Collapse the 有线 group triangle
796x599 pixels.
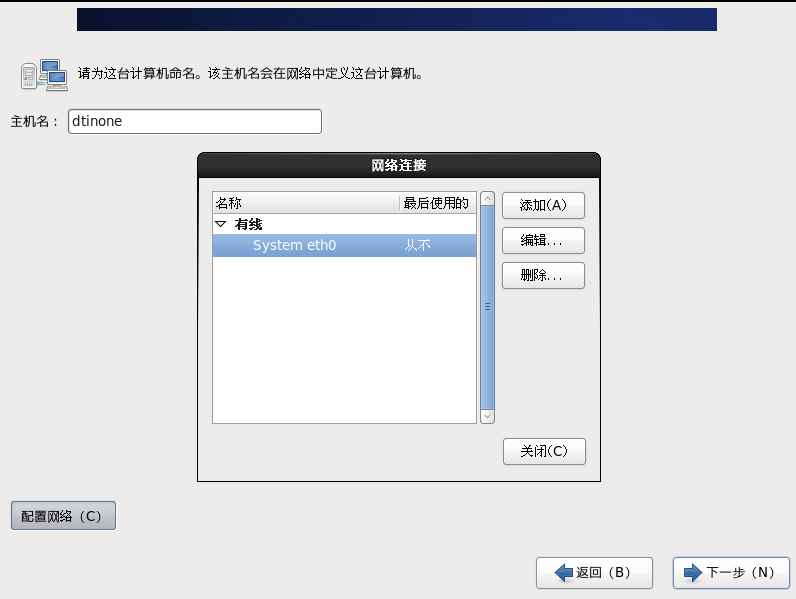221,224
